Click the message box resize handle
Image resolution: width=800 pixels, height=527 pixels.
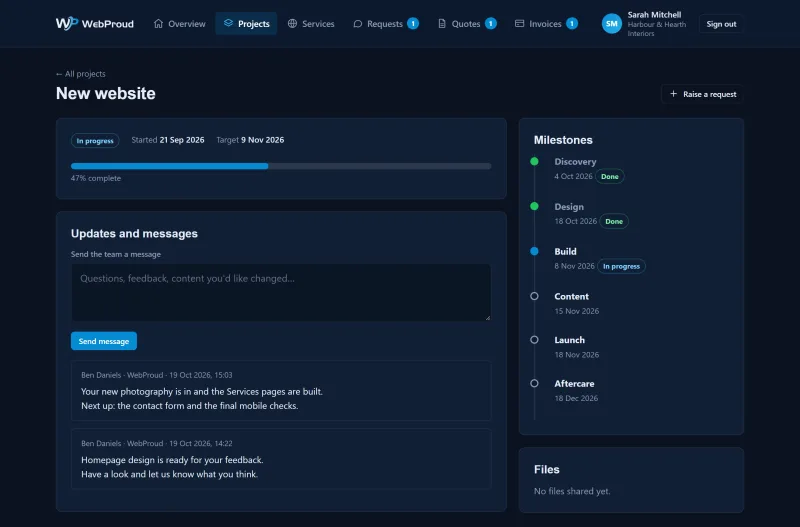click(x=487, y=317)
